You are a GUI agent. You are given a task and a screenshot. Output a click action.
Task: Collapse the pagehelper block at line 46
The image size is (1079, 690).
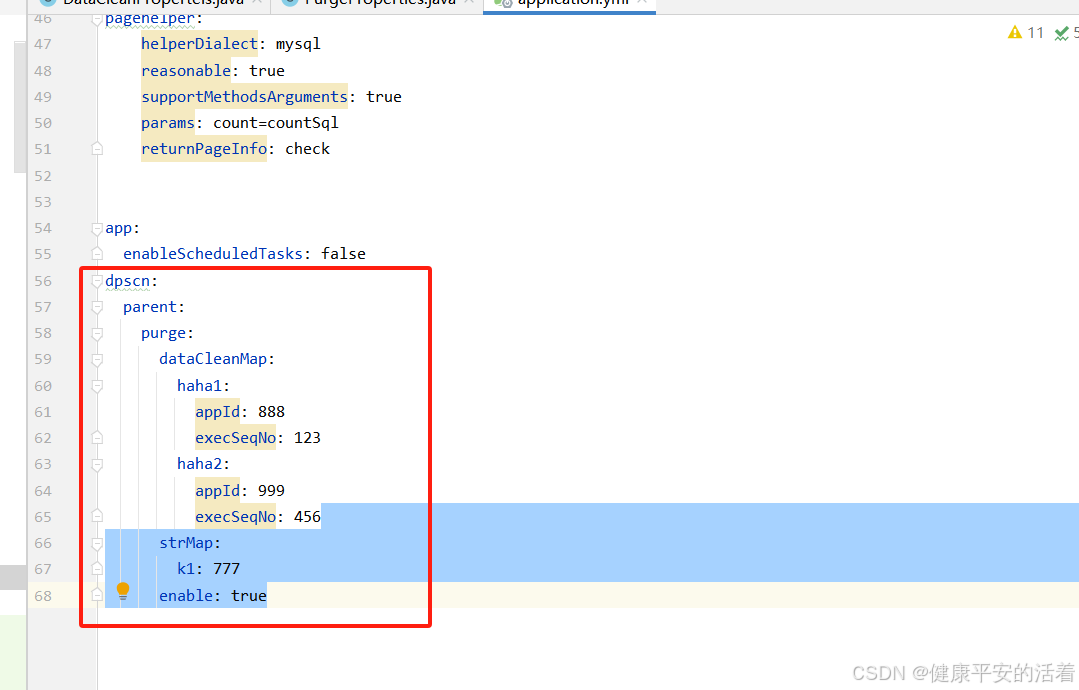point(96,20)
